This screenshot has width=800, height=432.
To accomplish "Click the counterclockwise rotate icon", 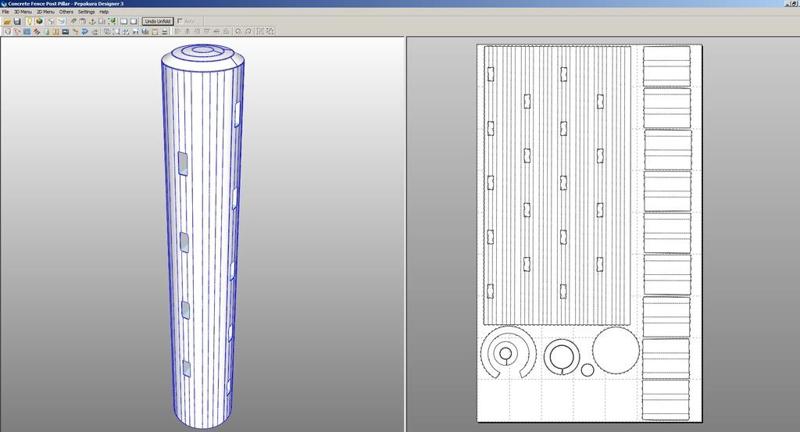I will [238, 32].
